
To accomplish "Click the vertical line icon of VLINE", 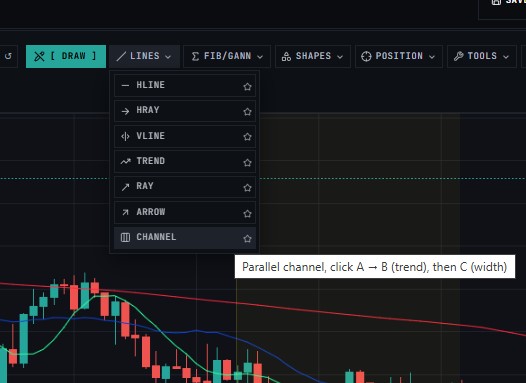I will 125,136.
